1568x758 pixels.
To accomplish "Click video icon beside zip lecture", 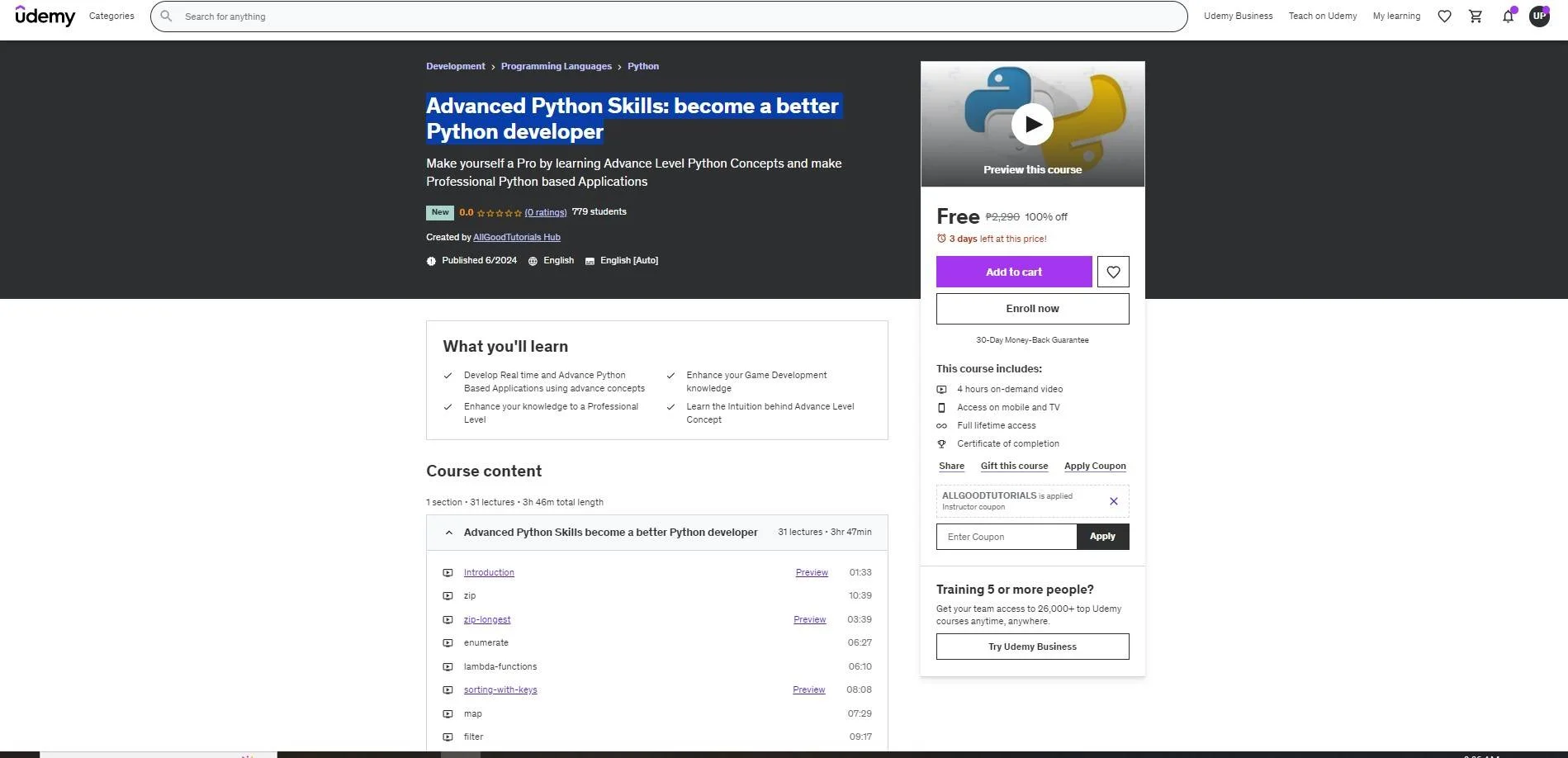I will (x=448, y=595).
